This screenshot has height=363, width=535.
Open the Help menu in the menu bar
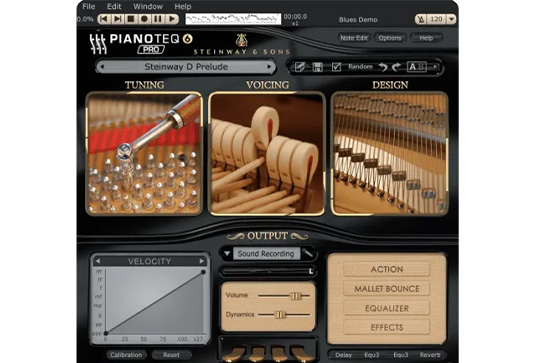pyautogui.click(x=183, y=6)
